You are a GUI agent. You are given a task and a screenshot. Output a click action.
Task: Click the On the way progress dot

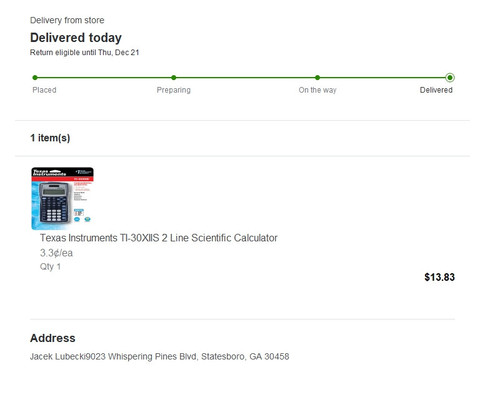coord(317,78)
